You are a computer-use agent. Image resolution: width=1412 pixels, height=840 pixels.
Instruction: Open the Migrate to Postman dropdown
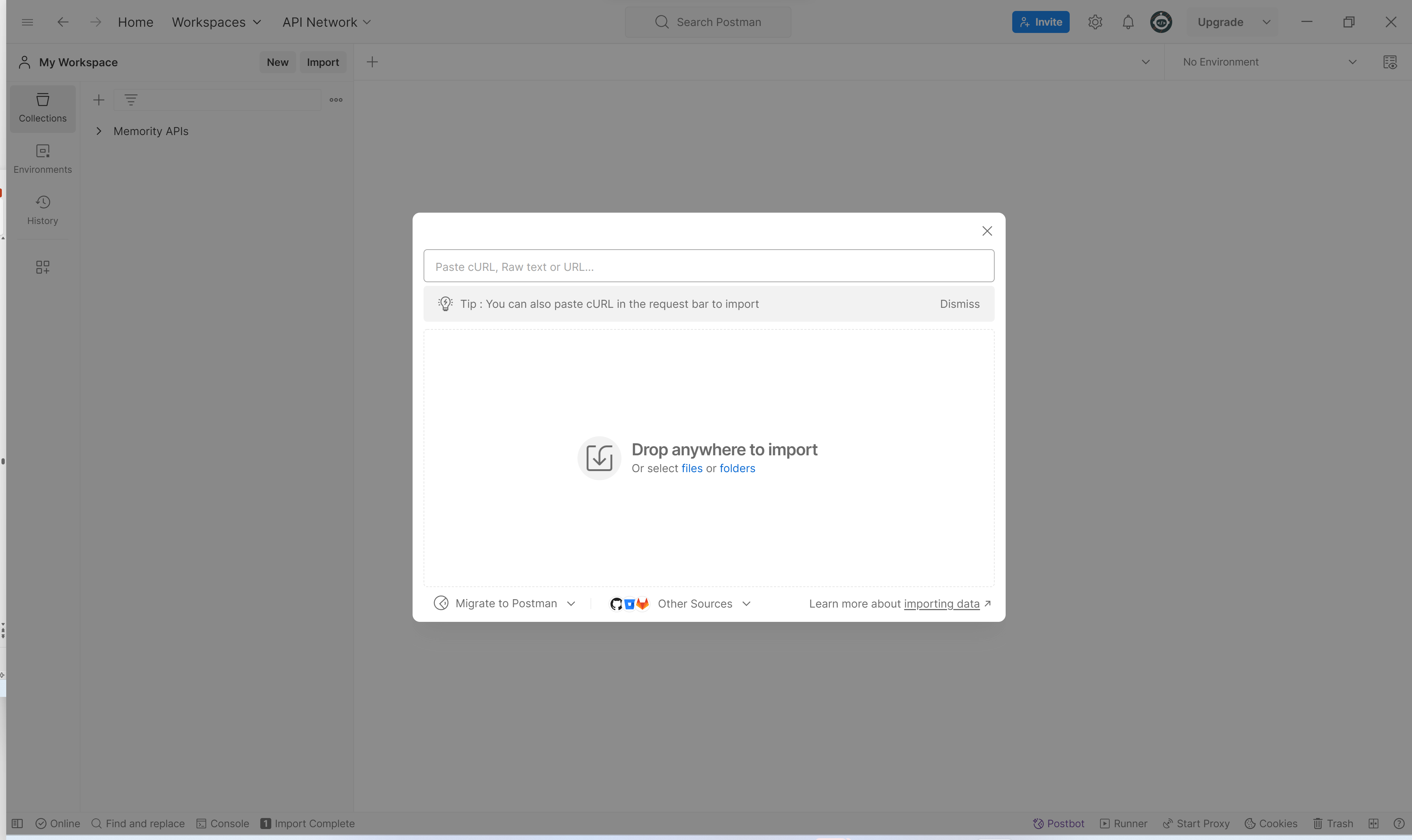tap(505, 604)
